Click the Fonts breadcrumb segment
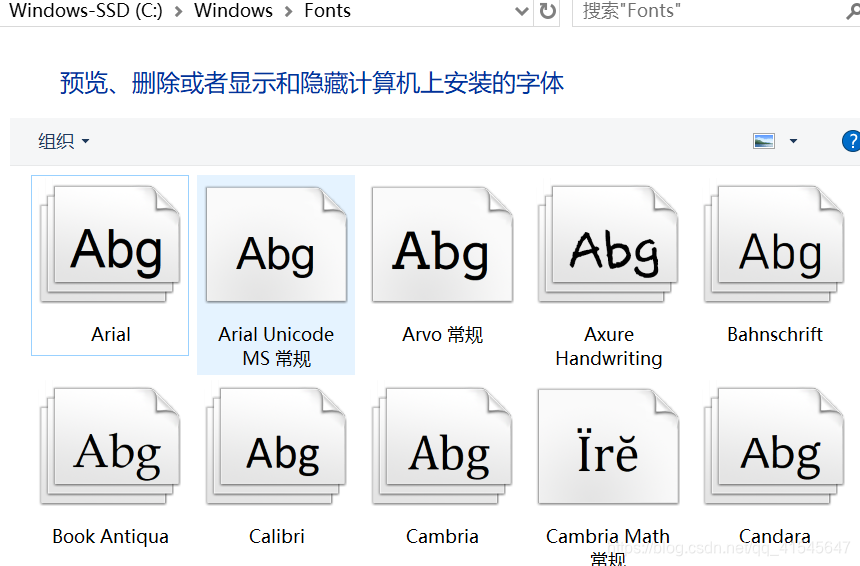The width and height of the screenshot is (860, 566). click(327, 10)
